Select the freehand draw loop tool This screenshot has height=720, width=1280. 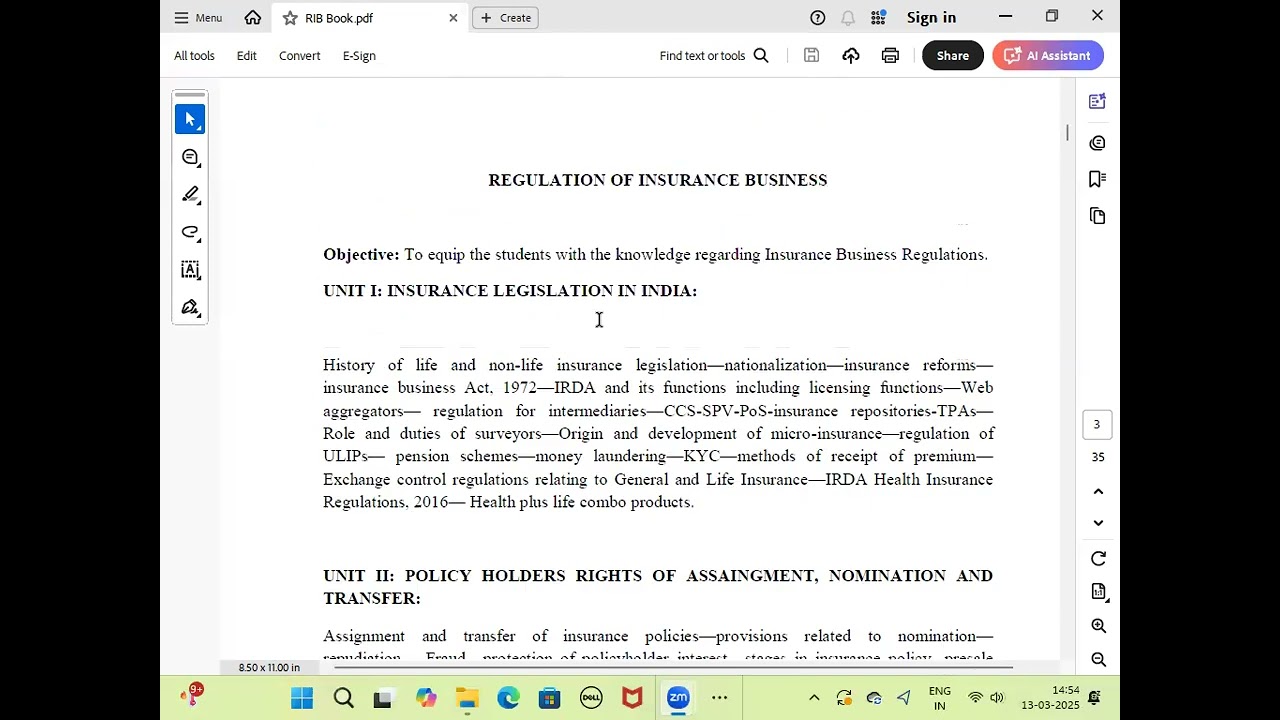point(190,232)
